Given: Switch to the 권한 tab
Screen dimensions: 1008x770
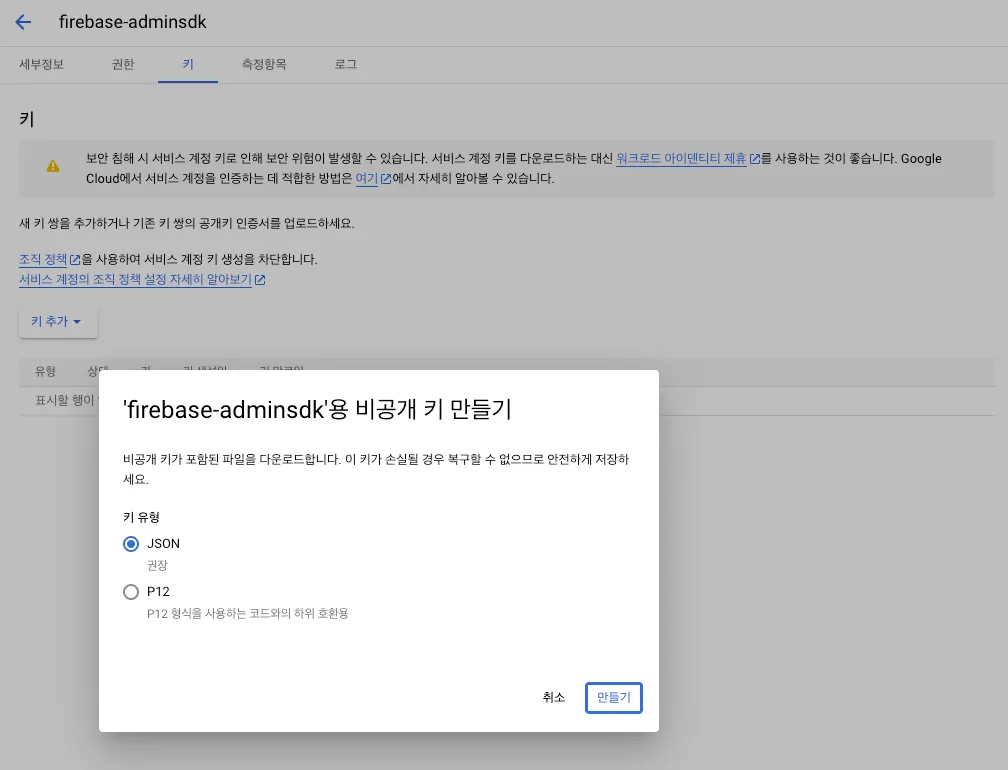Looking at the screenshot, I should point(123,64).
